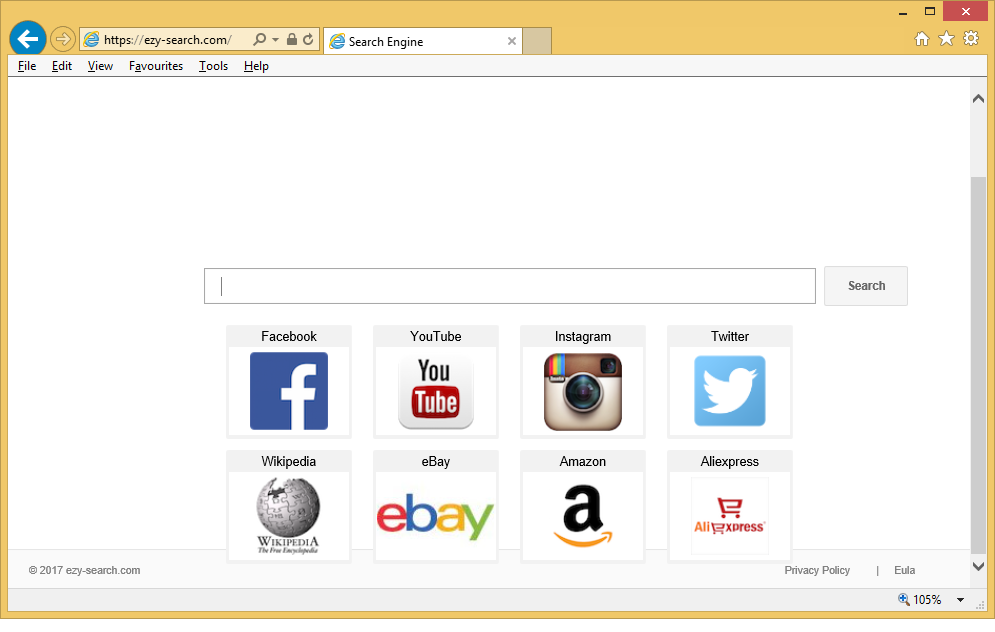Click the Home icon in toolbar
Viewport: 995px width, 632px height.
[922, 40]
